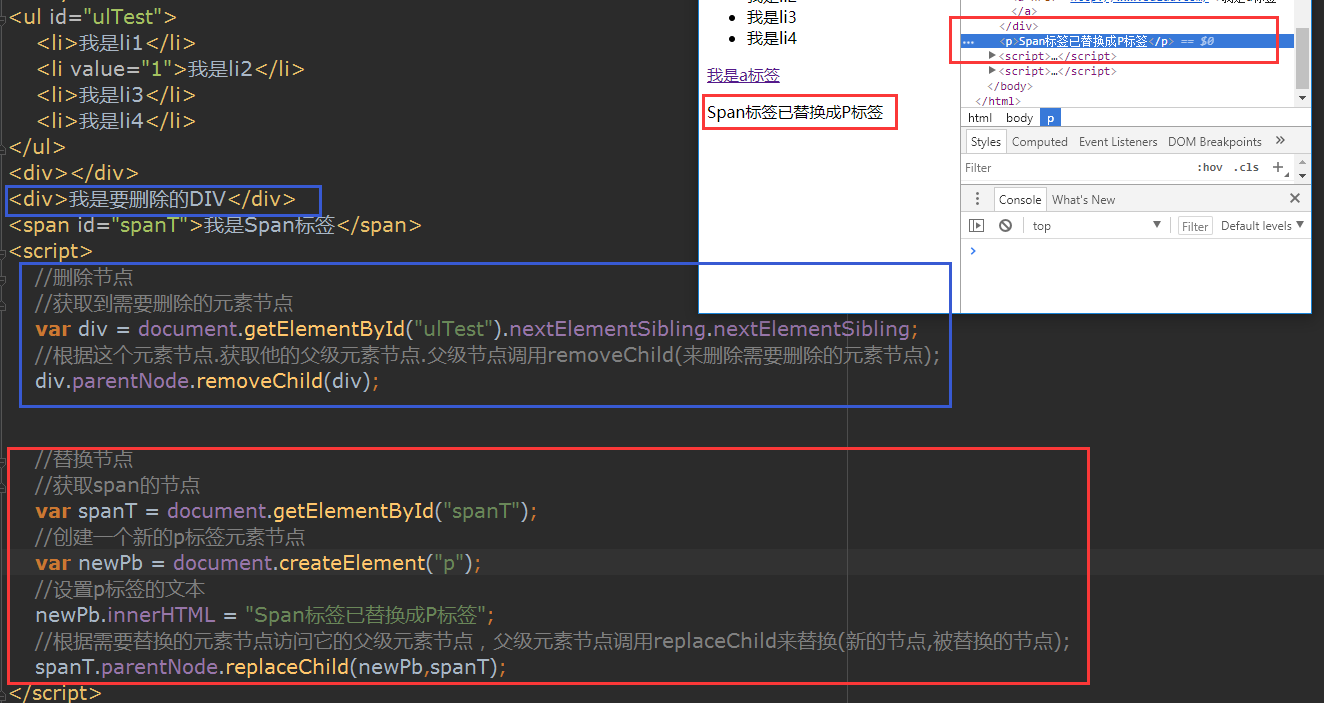
Task: Open the DOM Breakpoints tab
Action: pos(1215,141)
